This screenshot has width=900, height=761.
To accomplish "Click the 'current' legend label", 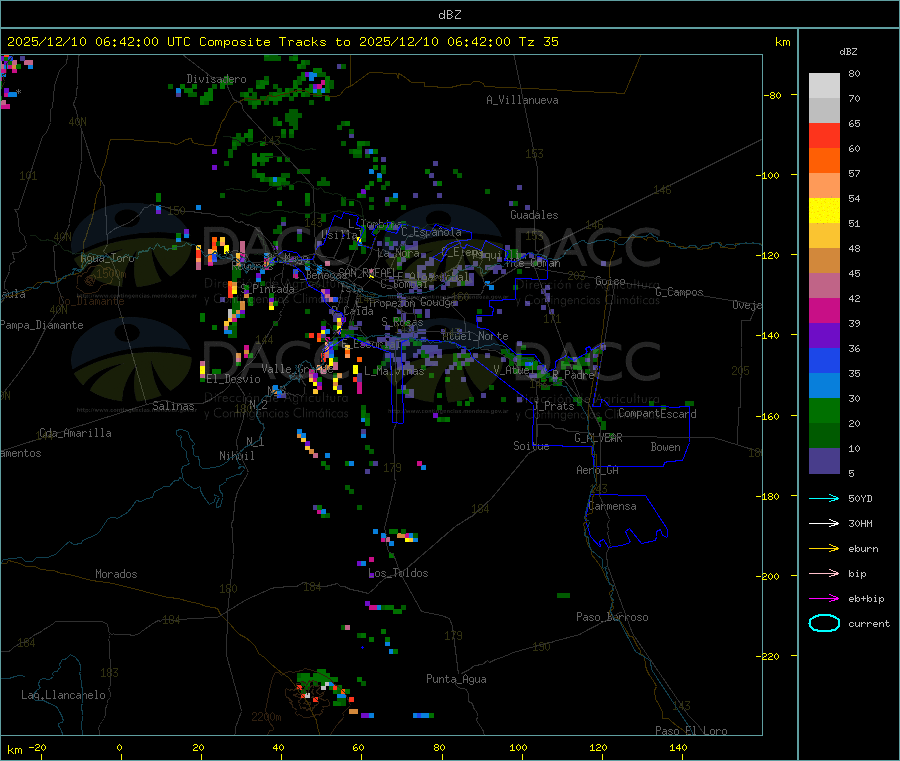I will [869, 623].
